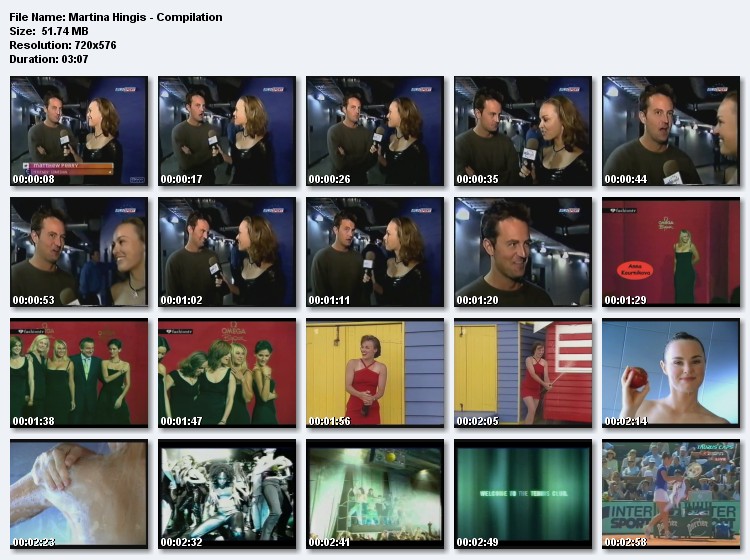Open the group photo frame at 00:01:38
750x560 pixels.
coord(78,372)
